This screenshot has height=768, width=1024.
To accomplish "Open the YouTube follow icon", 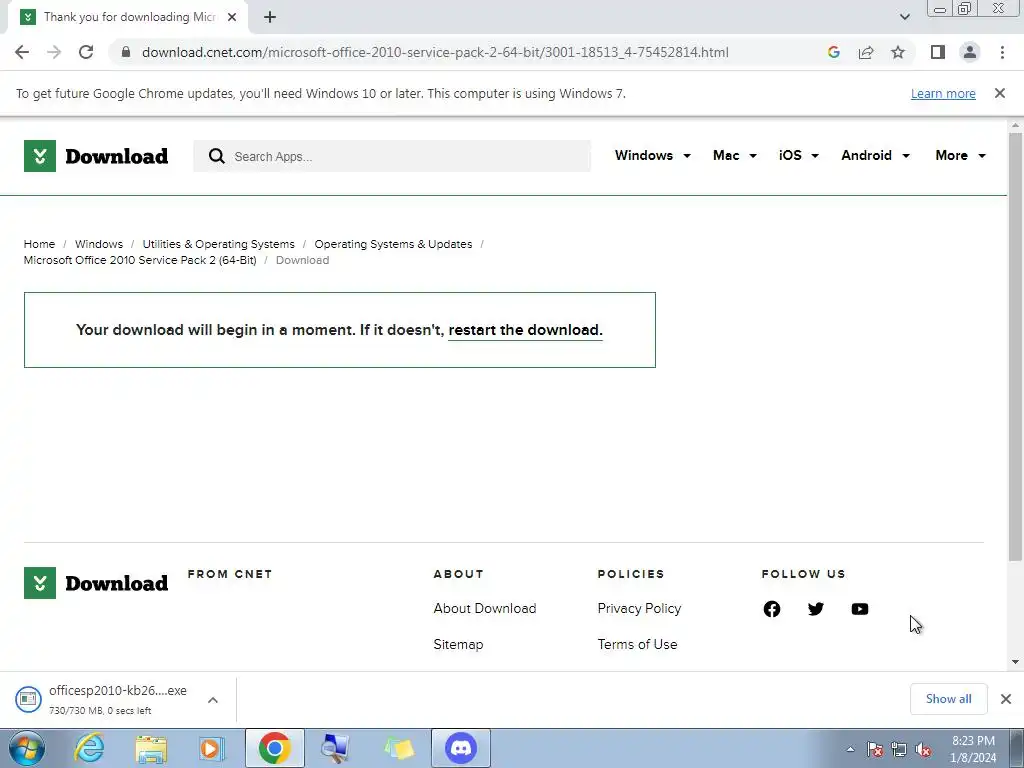I will 859,609.
